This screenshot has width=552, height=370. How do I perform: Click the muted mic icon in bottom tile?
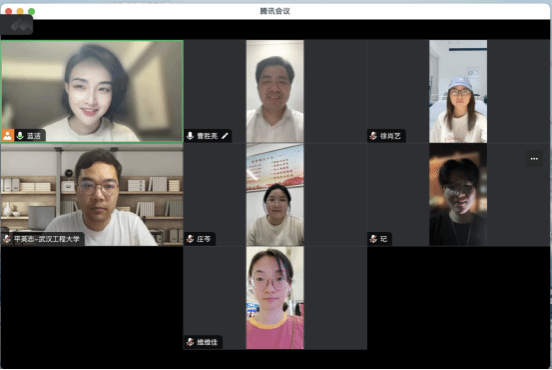(x=190, y=342)
